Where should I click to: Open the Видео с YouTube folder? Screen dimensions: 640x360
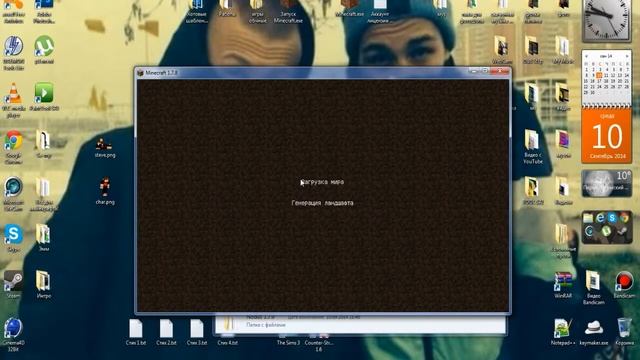(533, 147)
